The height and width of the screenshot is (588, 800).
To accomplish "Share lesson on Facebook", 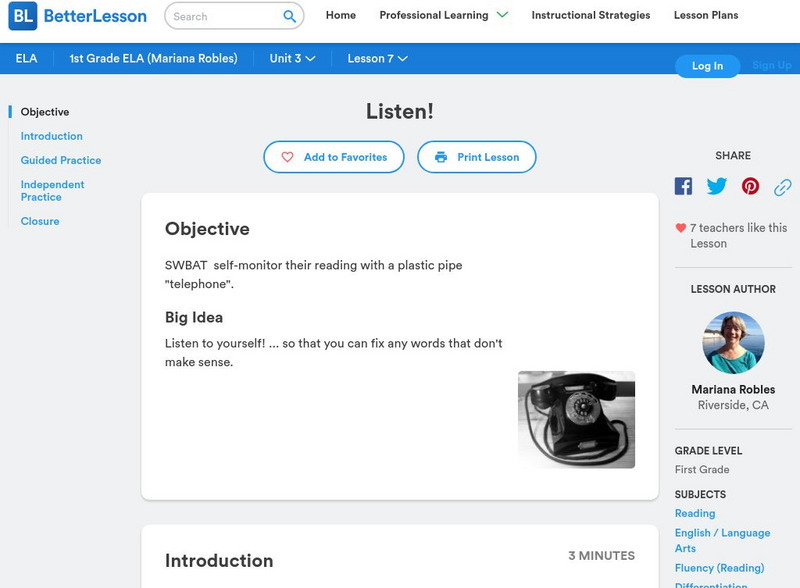I will (x=683, y=186).
